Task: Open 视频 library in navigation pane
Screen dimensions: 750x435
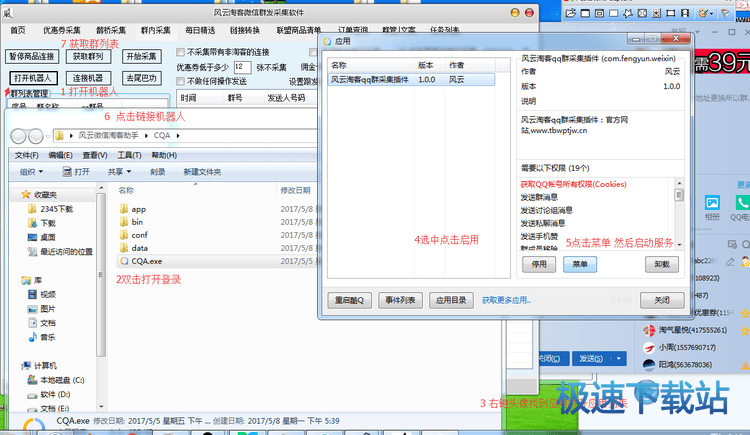Action: click(48, 294)
